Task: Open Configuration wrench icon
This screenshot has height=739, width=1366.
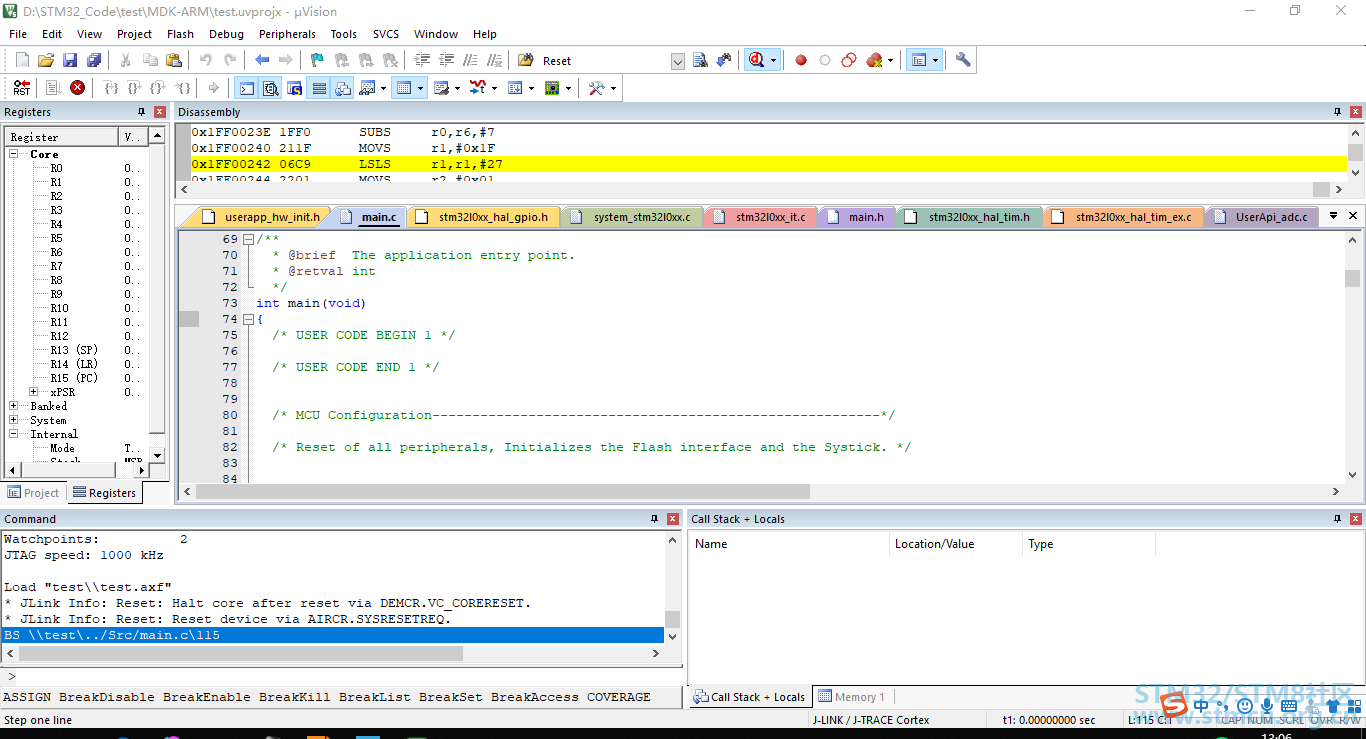Action: pos(963,60)
